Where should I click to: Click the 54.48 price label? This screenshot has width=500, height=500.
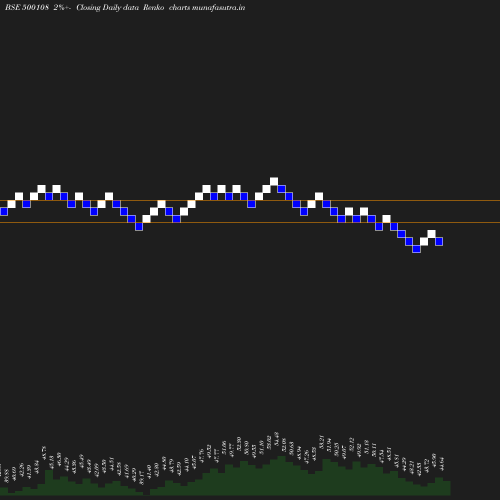pos(276,439)
